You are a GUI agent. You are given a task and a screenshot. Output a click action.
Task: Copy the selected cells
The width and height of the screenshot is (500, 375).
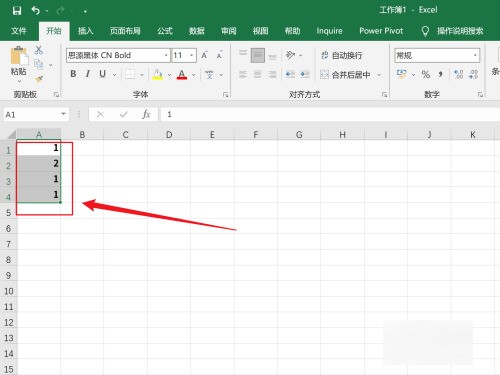pyautogui.click(x=39, y=64)
